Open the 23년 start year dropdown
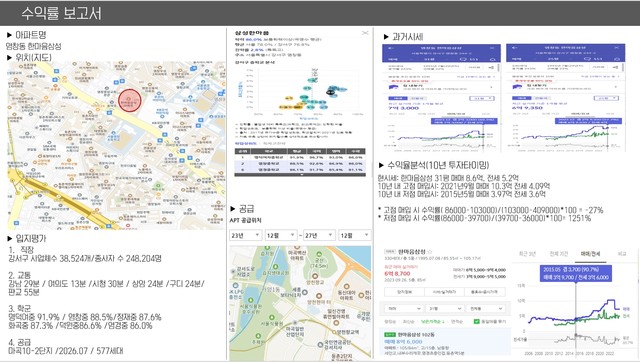Screen dimensions: 640x362 pyautogui.click(x=245, y=235)
